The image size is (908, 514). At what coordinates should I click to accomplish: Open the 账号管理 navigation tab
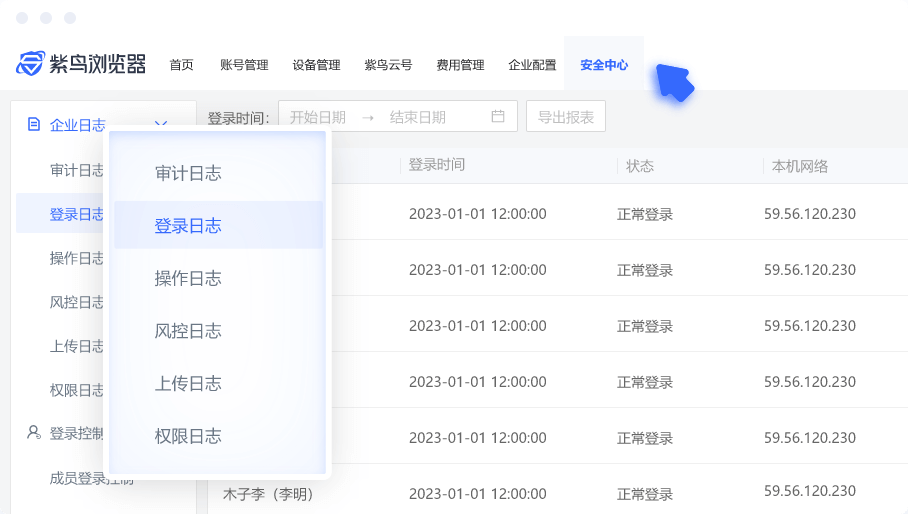click(x=244, y=65)
